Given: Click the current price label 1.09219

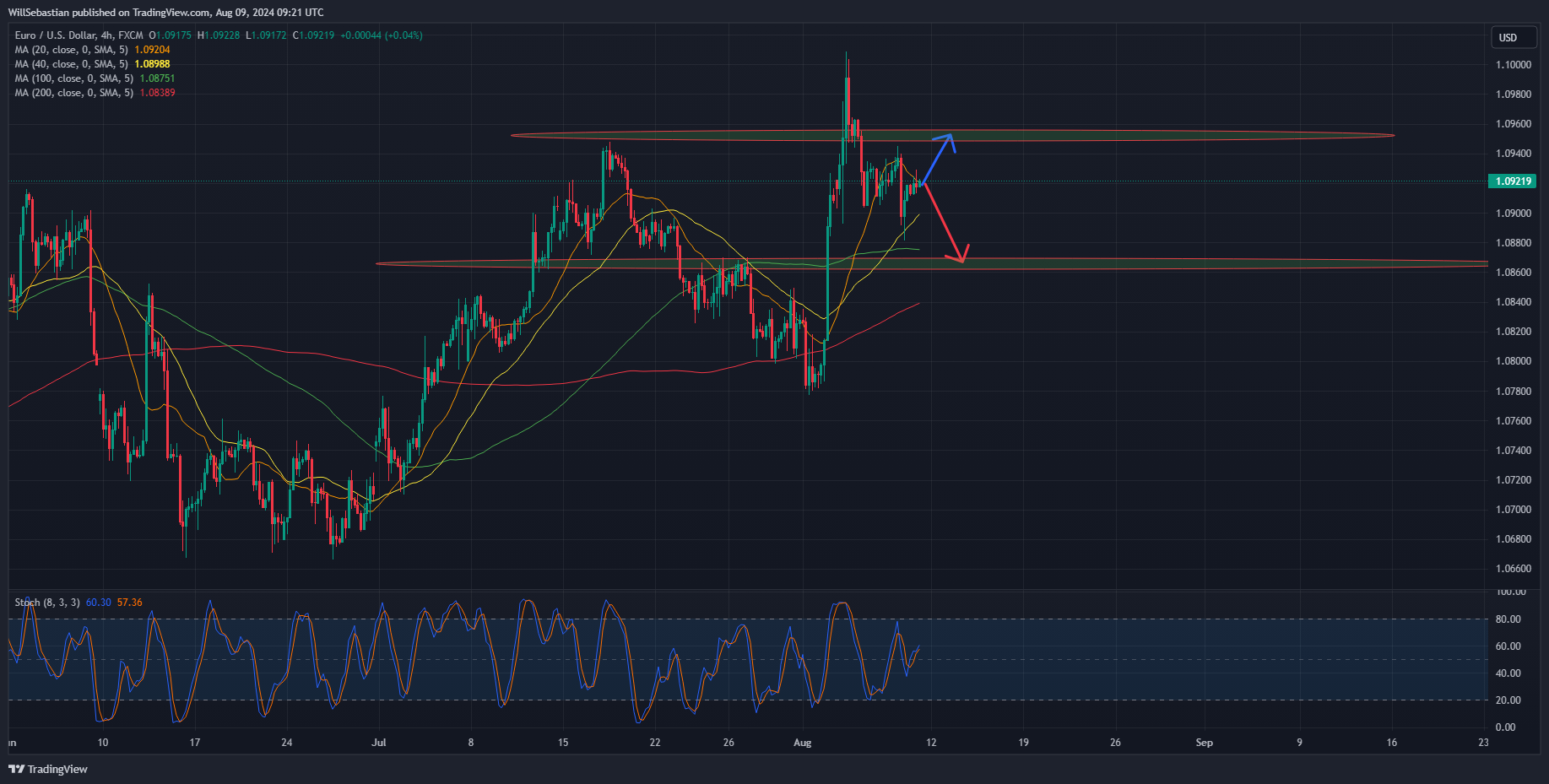Looking at the screenshot, I should [x=1513, y=181].
